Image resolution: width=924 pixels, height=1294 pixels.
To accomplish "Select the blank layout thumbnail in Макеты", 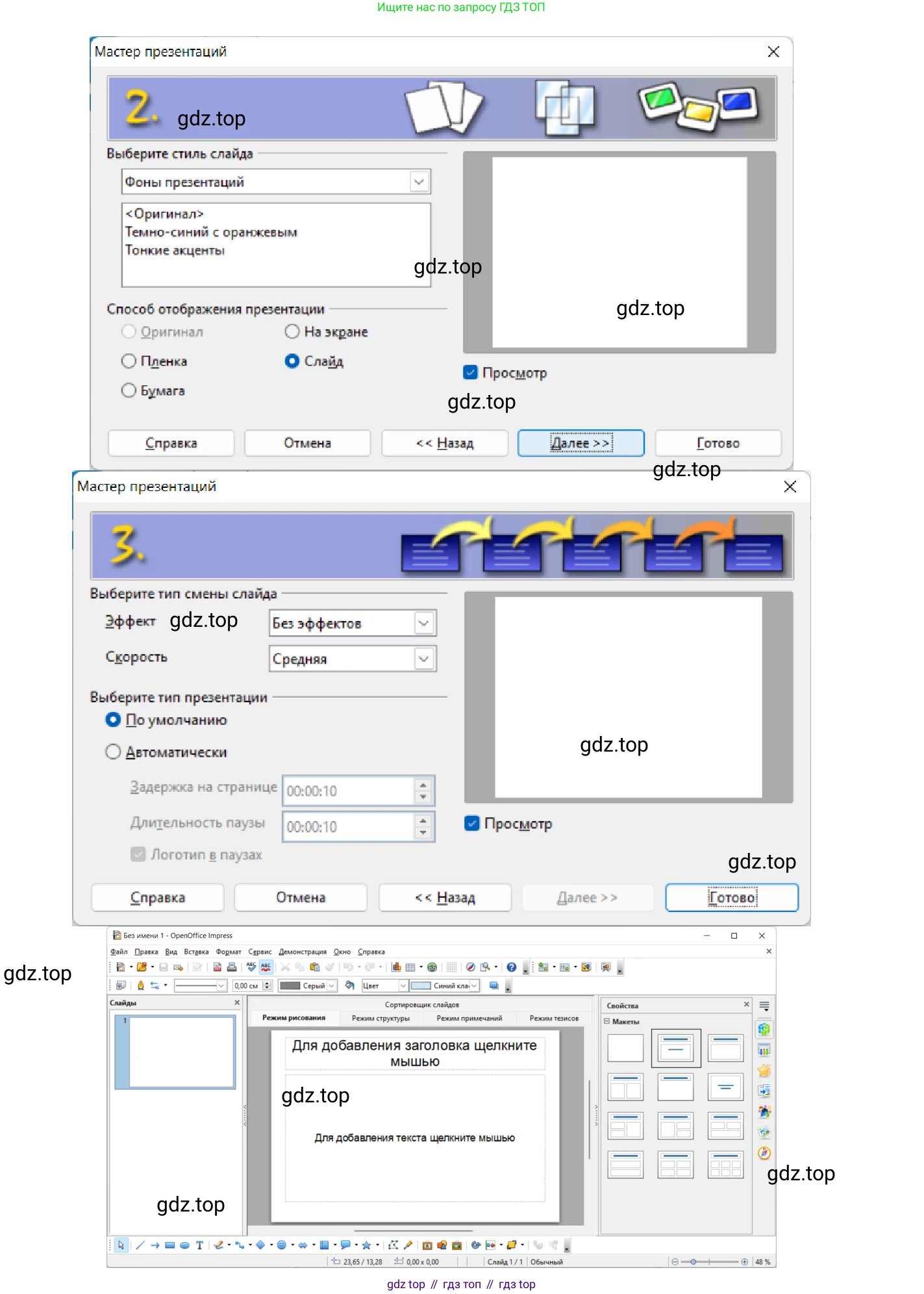I will coord(625,1048).
